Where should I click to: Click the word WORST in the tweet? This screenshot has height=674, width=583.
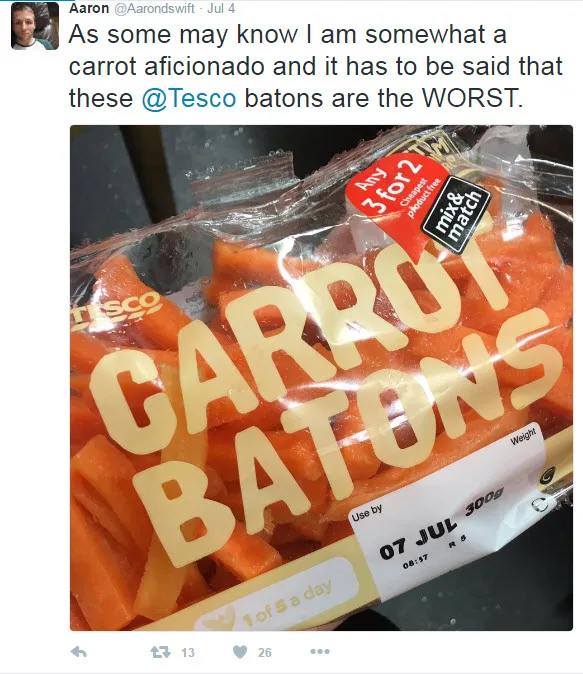(x=472, y=98)
